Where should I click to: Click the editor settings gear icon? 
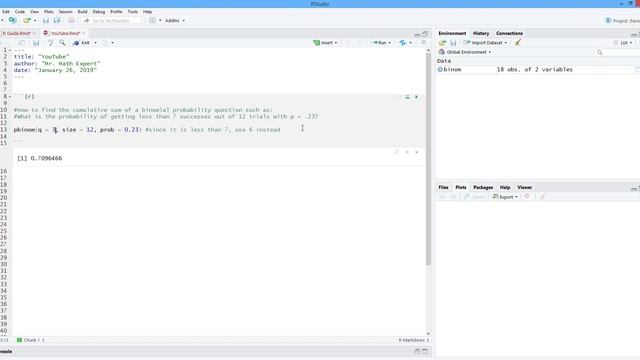click(x=105, y=43)
